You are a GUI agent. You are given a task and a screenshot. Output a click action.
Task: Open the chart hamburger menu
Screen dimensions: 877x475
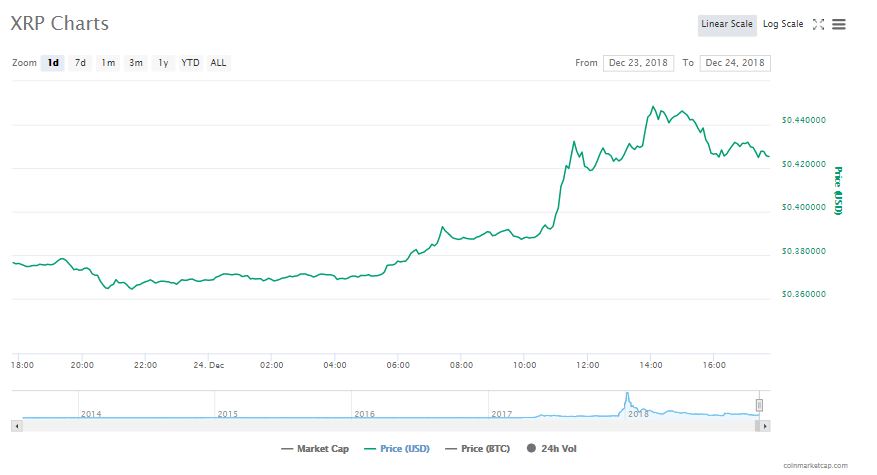[x=838, y=24]
